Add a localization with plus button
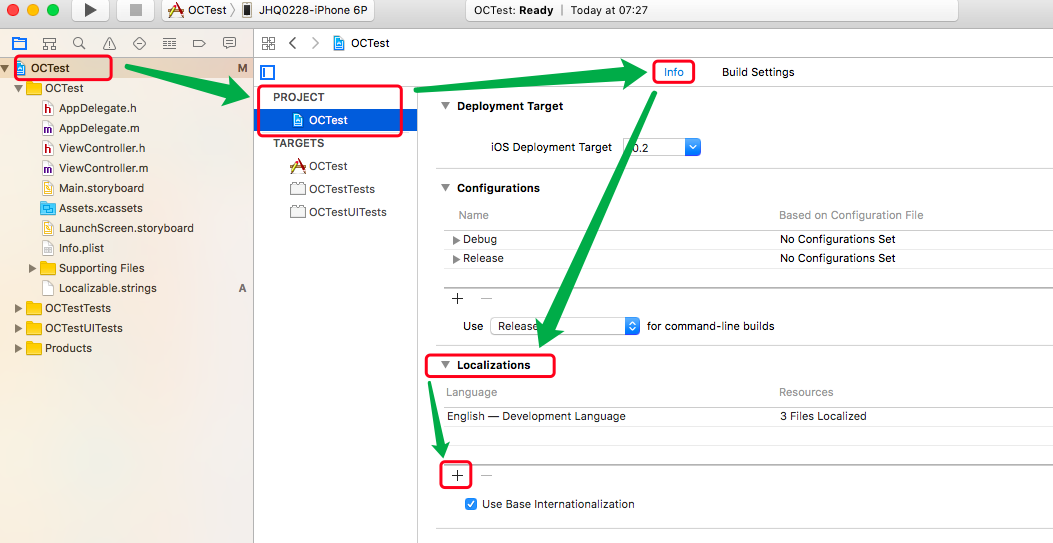Screen dimensions: 1053x543 click(x=457, y=475)
